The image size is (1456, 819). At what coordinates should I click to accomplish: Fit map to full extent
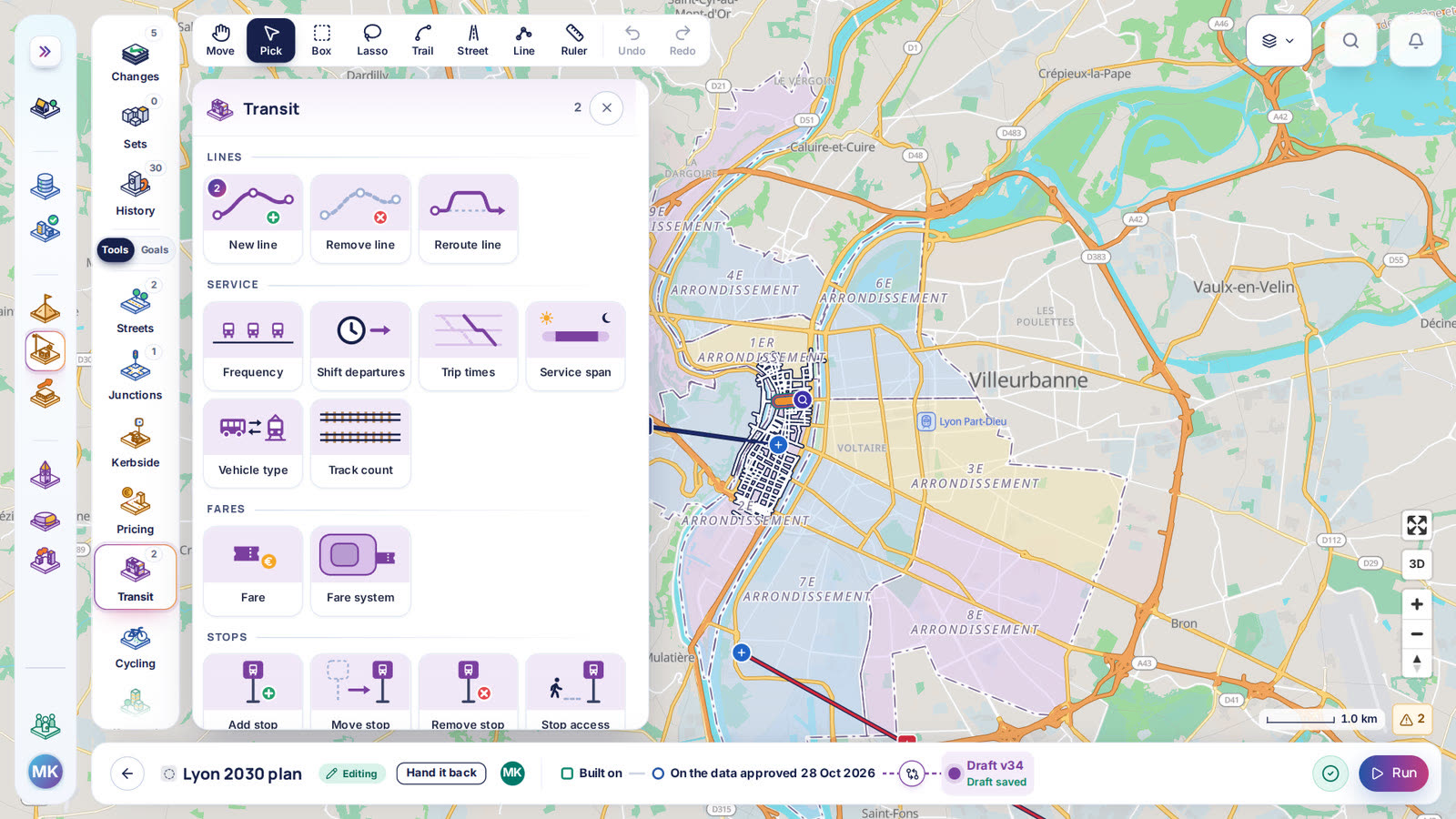[1417, 525]
